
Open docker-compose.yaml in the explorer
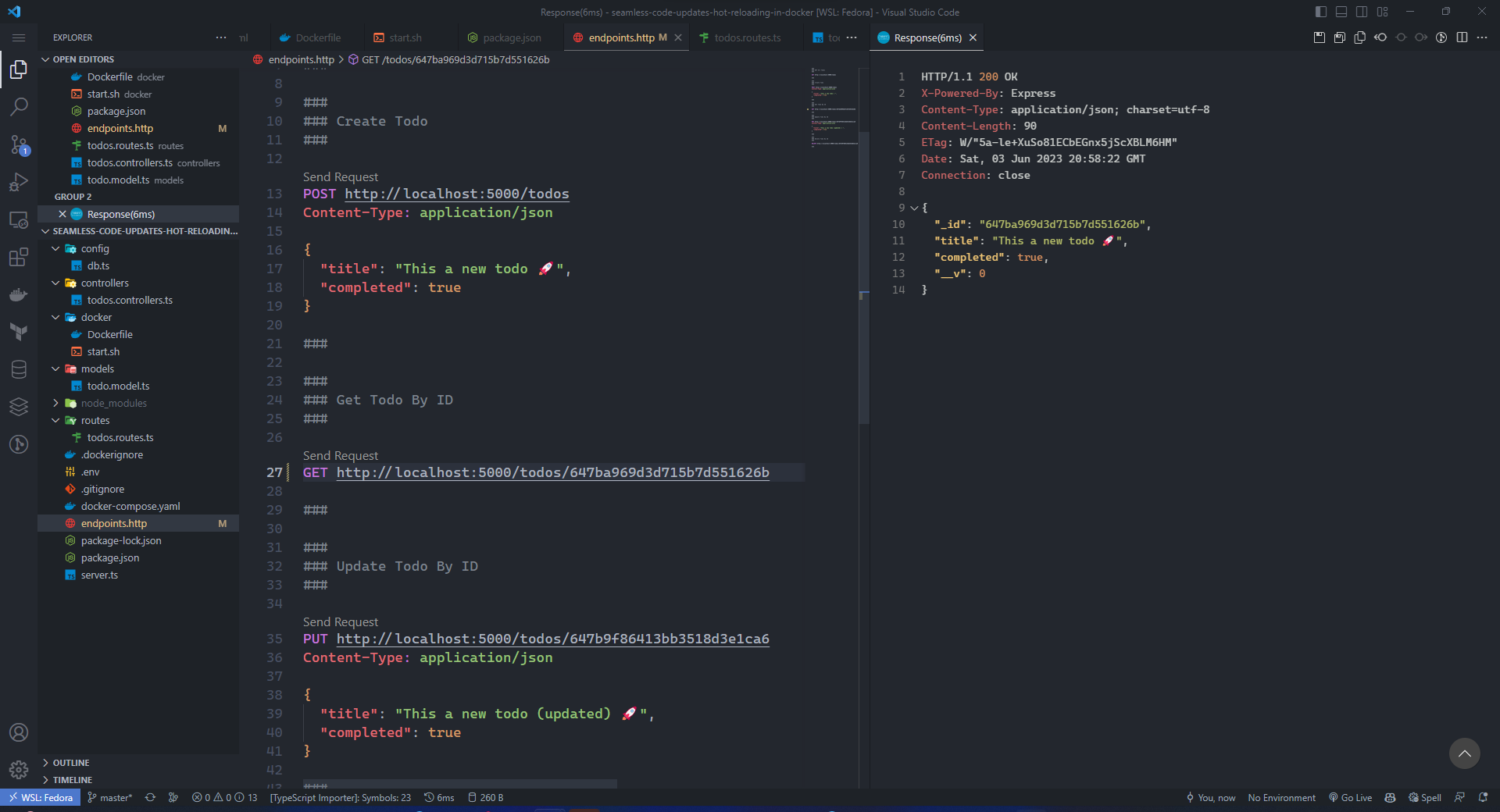coord(130,506)
